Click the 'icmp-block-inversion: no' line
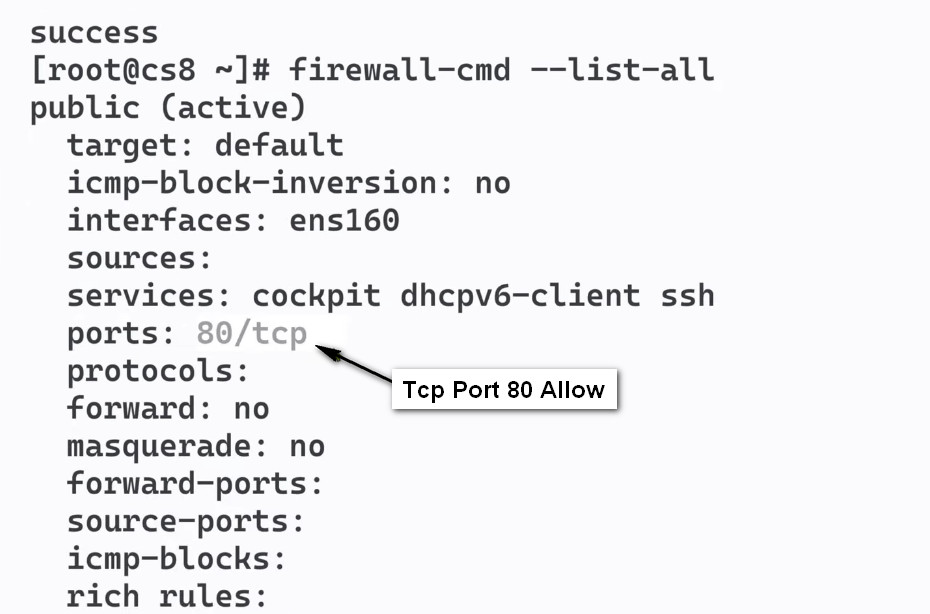Image resolution: width=930 pixels, height=614 pixels. pos(289,183)
